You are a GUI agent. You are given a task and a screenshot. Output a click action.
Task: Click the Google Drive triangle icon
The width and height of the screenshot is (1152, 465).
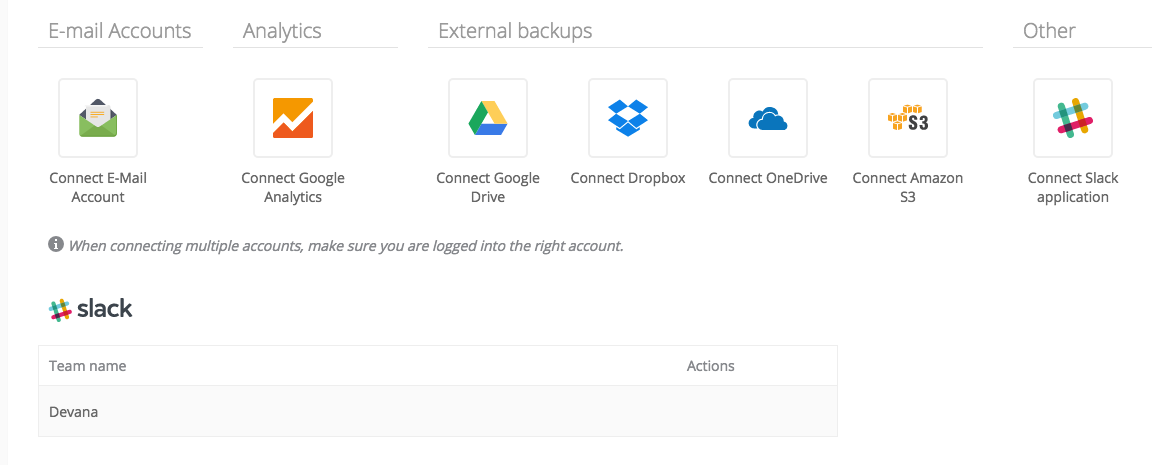[488, 118]
